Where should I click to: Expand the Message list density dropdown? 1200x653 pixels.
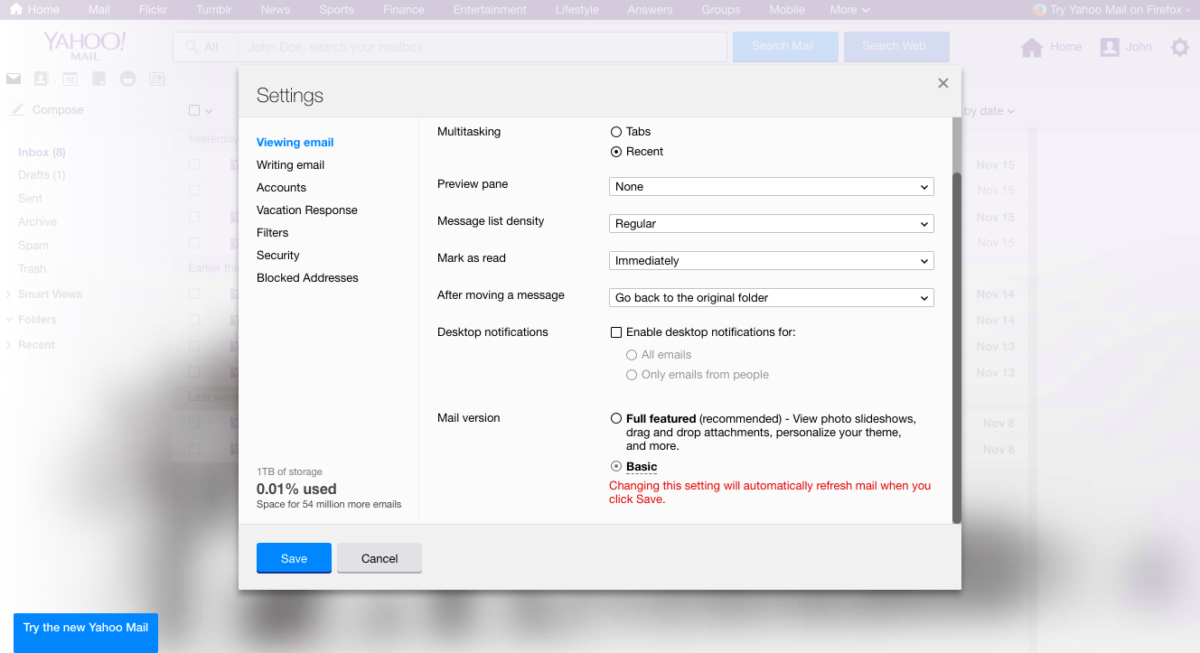(x=771, y=224)
